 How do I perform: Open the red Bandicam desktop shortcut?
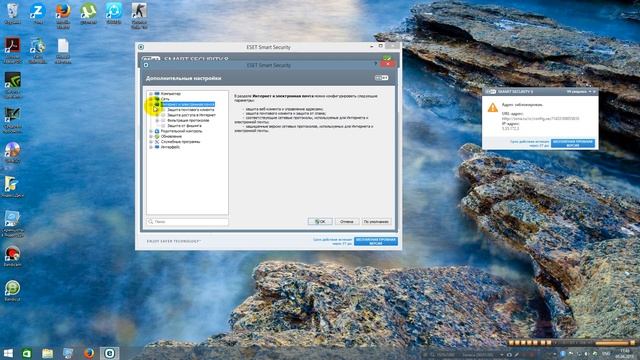(x=12, y=256)
